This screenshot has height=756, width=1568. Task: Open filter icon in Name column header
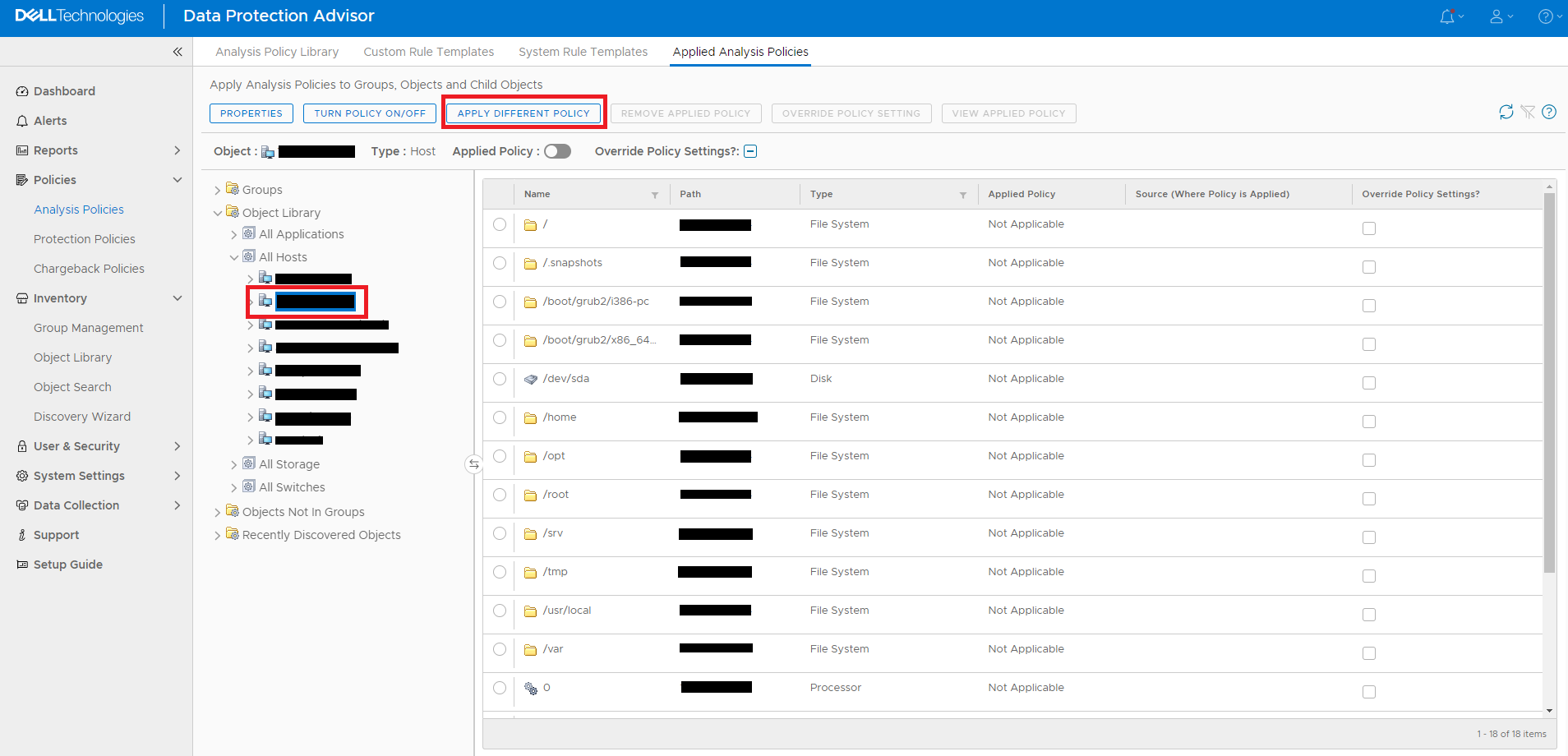point(655,195)
